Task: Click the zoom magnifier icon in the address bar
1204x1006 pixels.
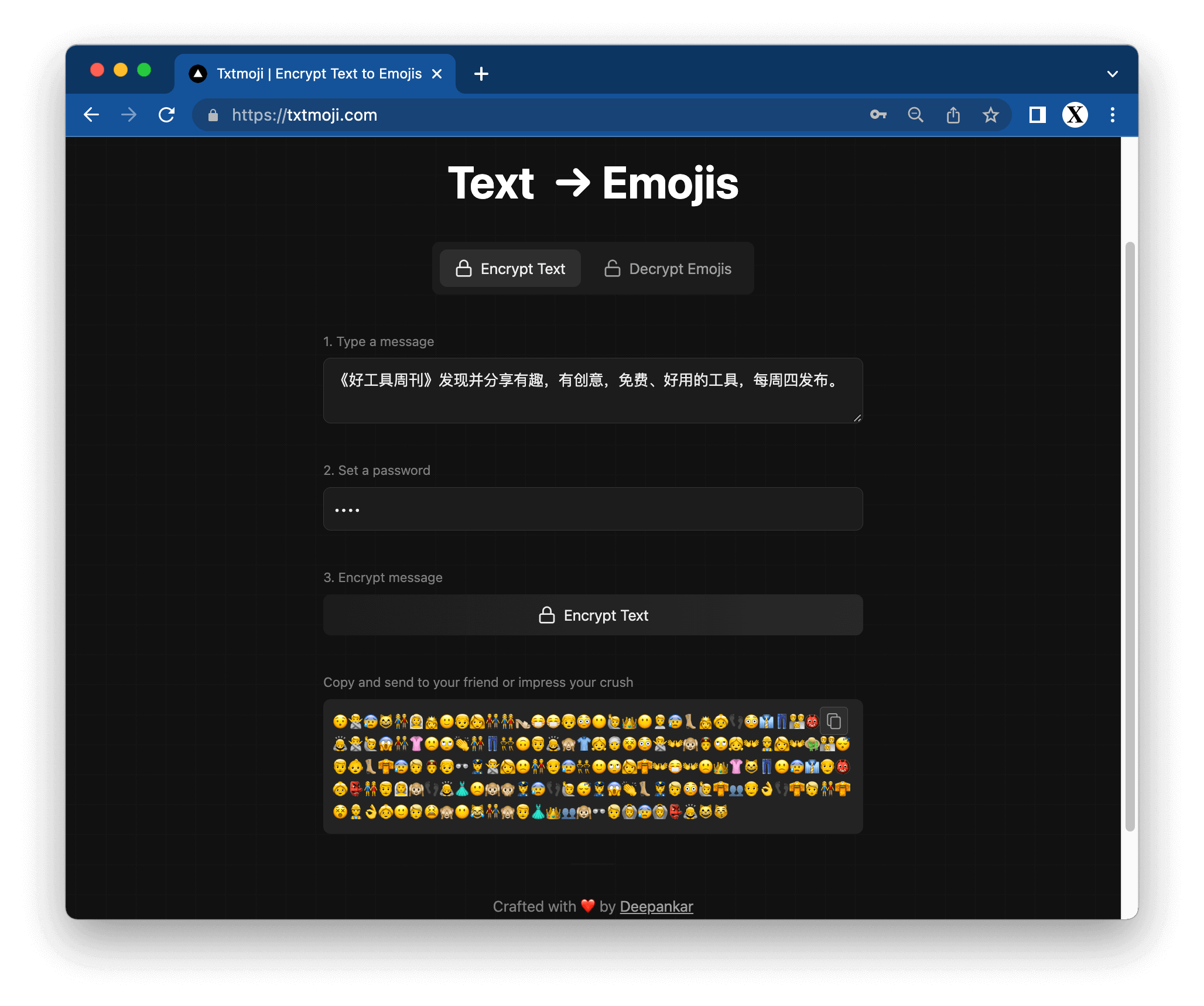Action: tap(915, 115)
